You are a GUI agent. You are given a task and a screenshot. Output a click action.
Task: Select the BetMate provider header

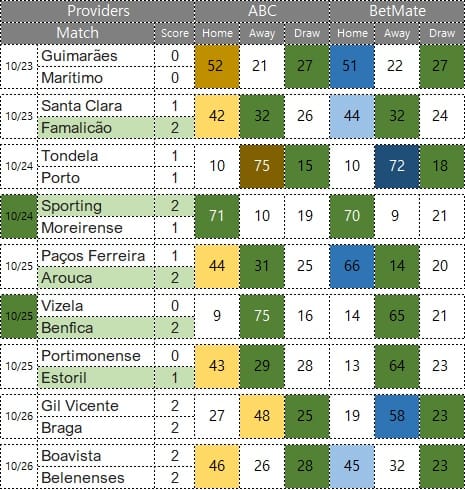tap(397, 11)
